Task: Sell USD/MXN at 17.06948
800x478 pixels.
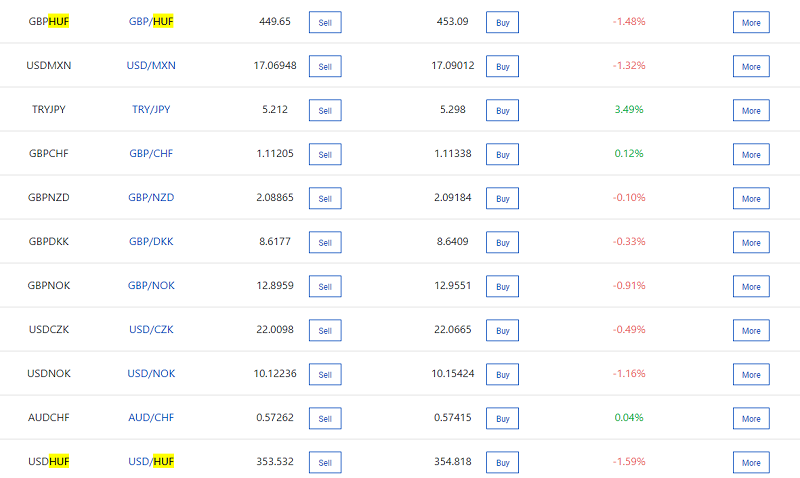Action: pyautogui.click(x=325, y=66)
